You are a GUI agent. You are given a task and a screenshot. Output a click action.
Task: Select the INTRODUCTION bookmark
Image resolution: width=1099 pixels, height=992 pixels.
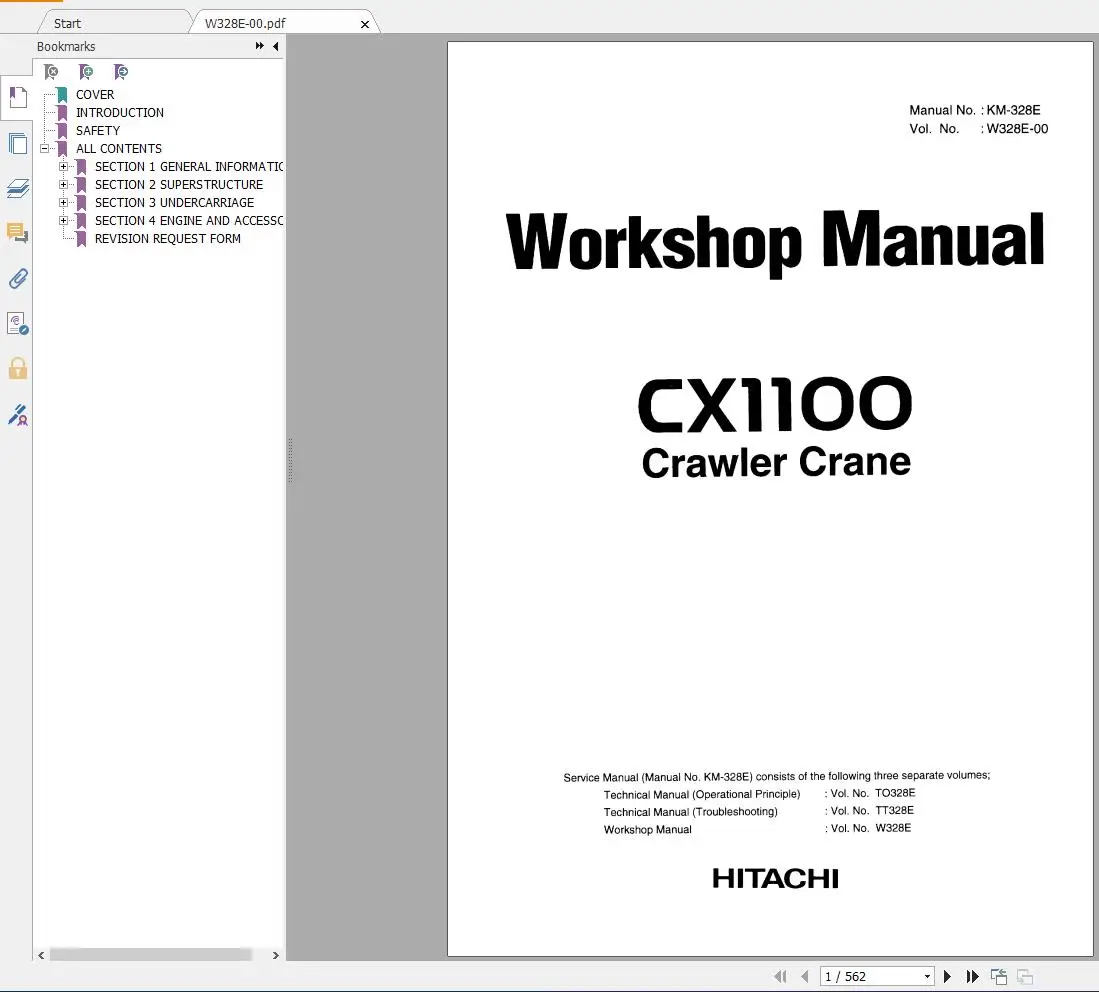coord(120,113)
